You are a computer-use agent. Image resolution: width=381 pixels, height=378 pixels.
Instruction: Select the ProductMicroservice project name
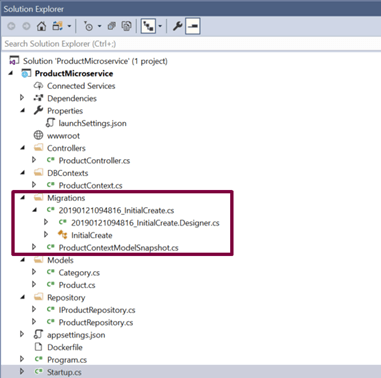(x=74, y=73)
